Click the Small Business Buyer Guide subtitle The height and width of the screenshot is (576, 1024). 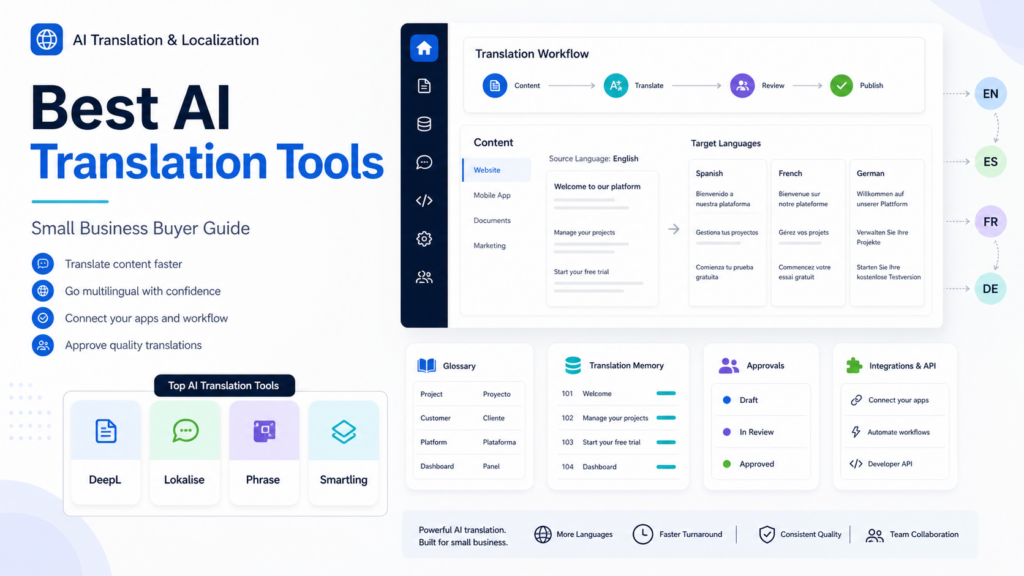pyautogui.click(x=140, y=228)
